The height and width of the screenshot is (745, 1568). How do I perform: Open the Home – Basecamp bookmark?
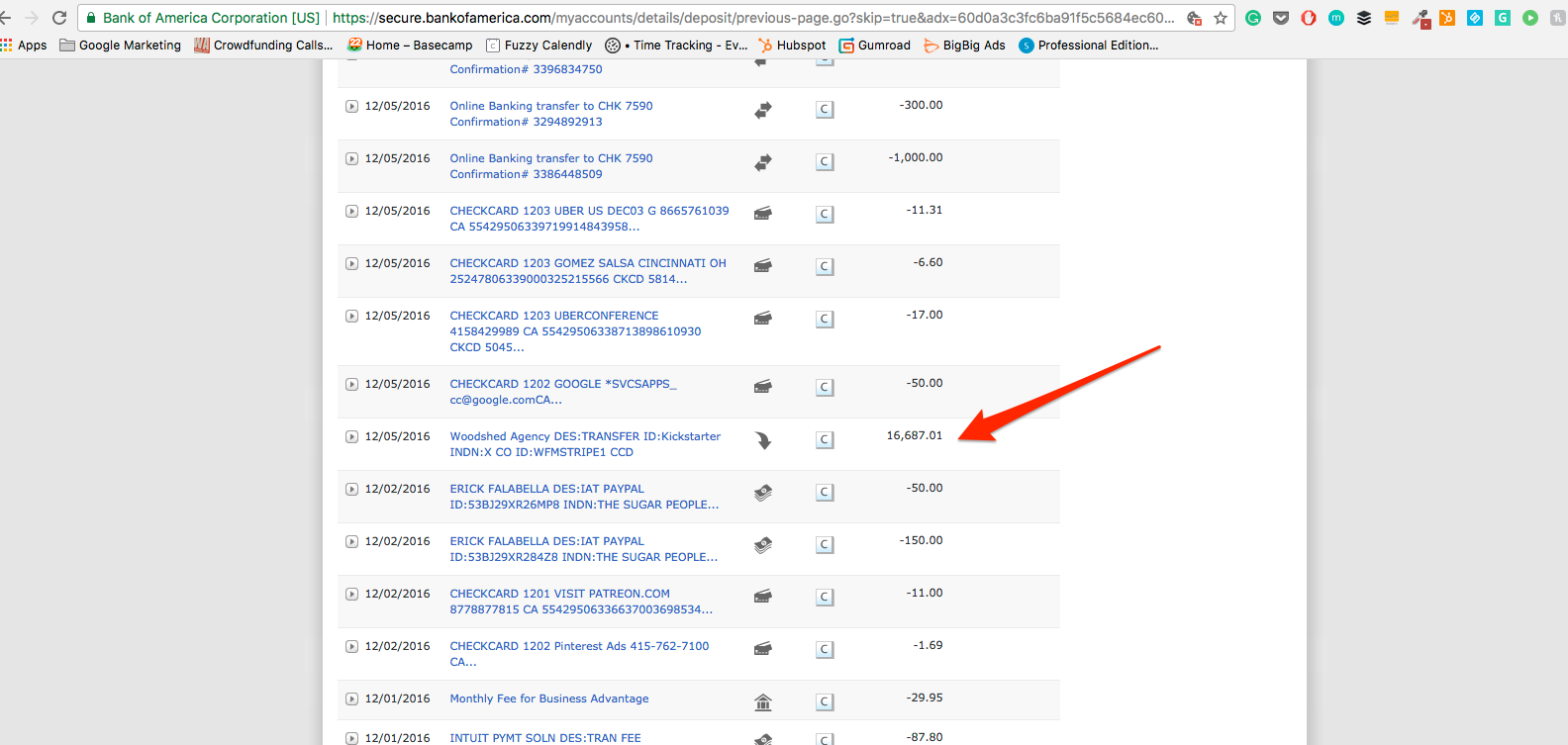(410, 46)
